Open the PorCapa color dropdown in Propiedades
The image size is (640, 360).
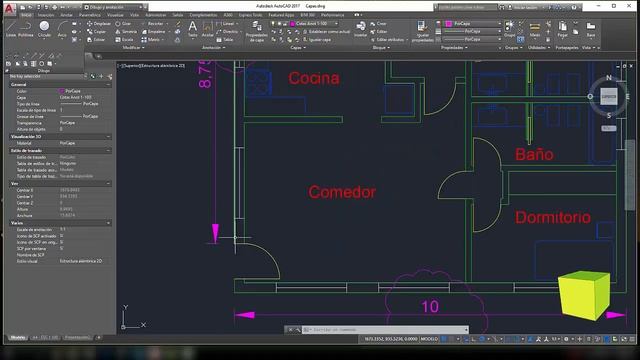click(473, 24)
